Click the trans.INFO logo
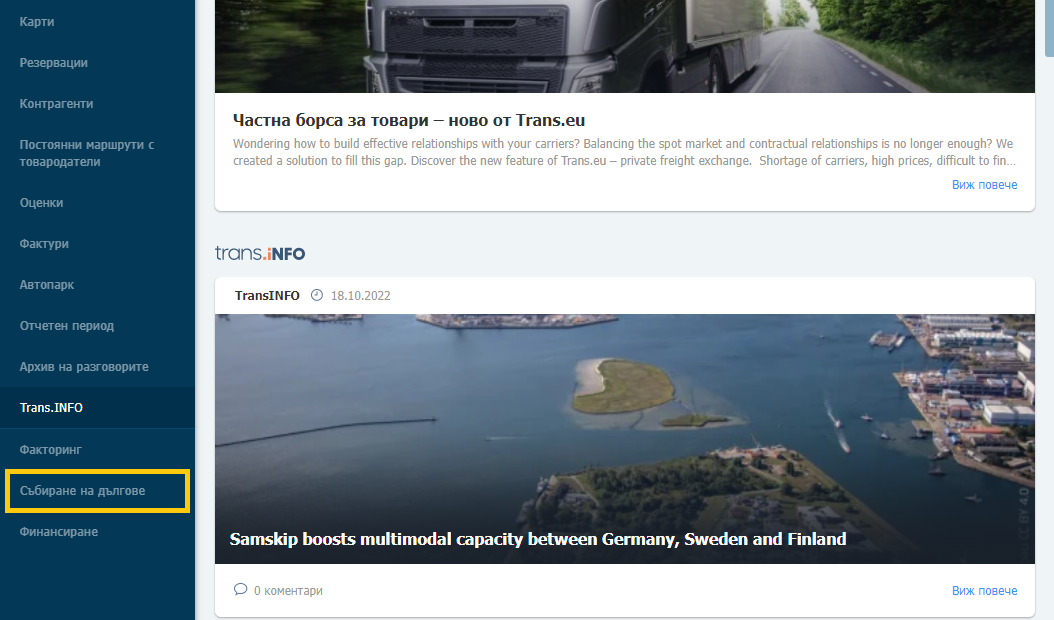The height and width of the screenshot is (620, 1054). (x=259, y=253)
